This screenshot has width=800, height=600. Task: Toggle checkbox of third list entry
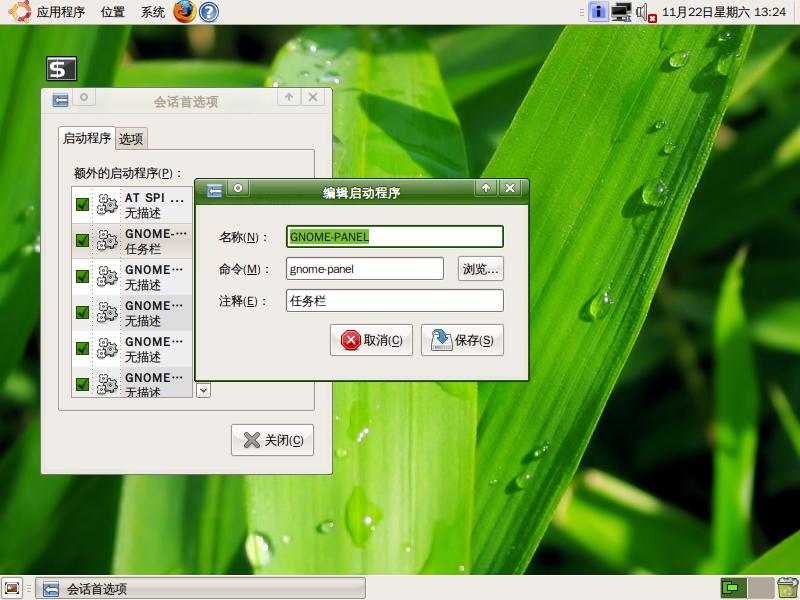pos(82,276)
